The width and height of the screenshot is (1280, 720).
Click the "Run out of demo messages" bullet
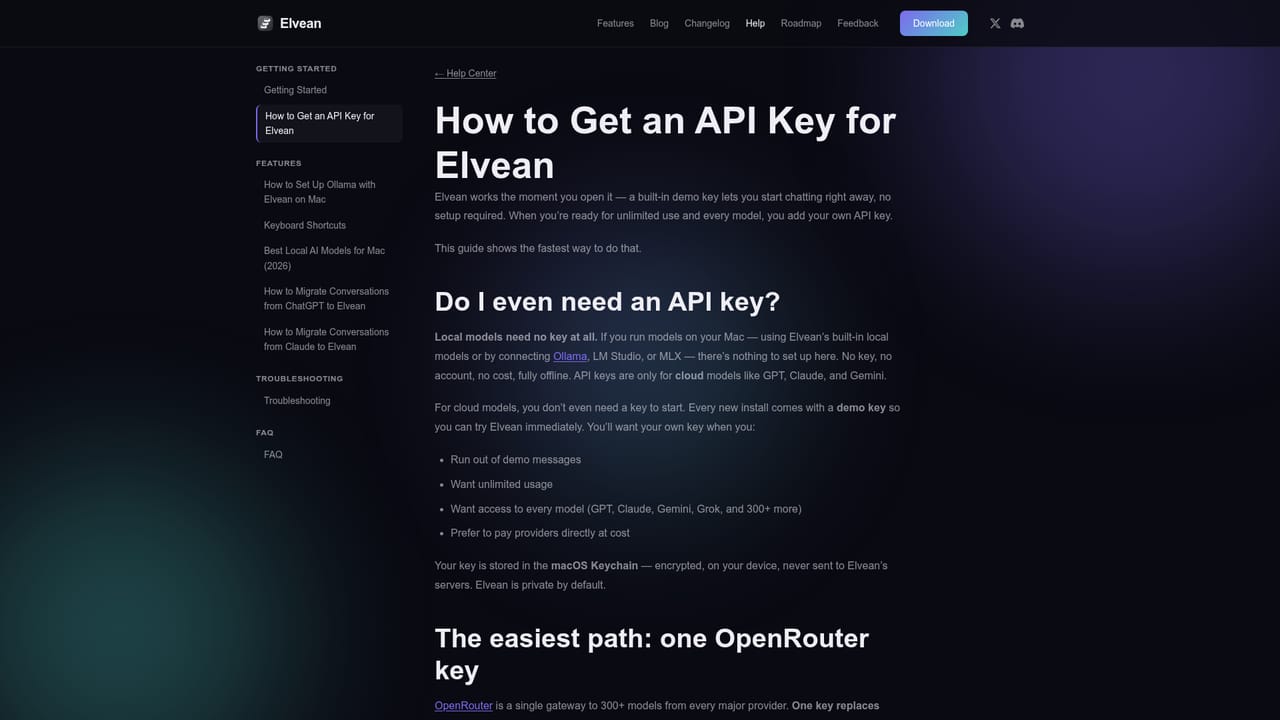(x=516, y=460)
